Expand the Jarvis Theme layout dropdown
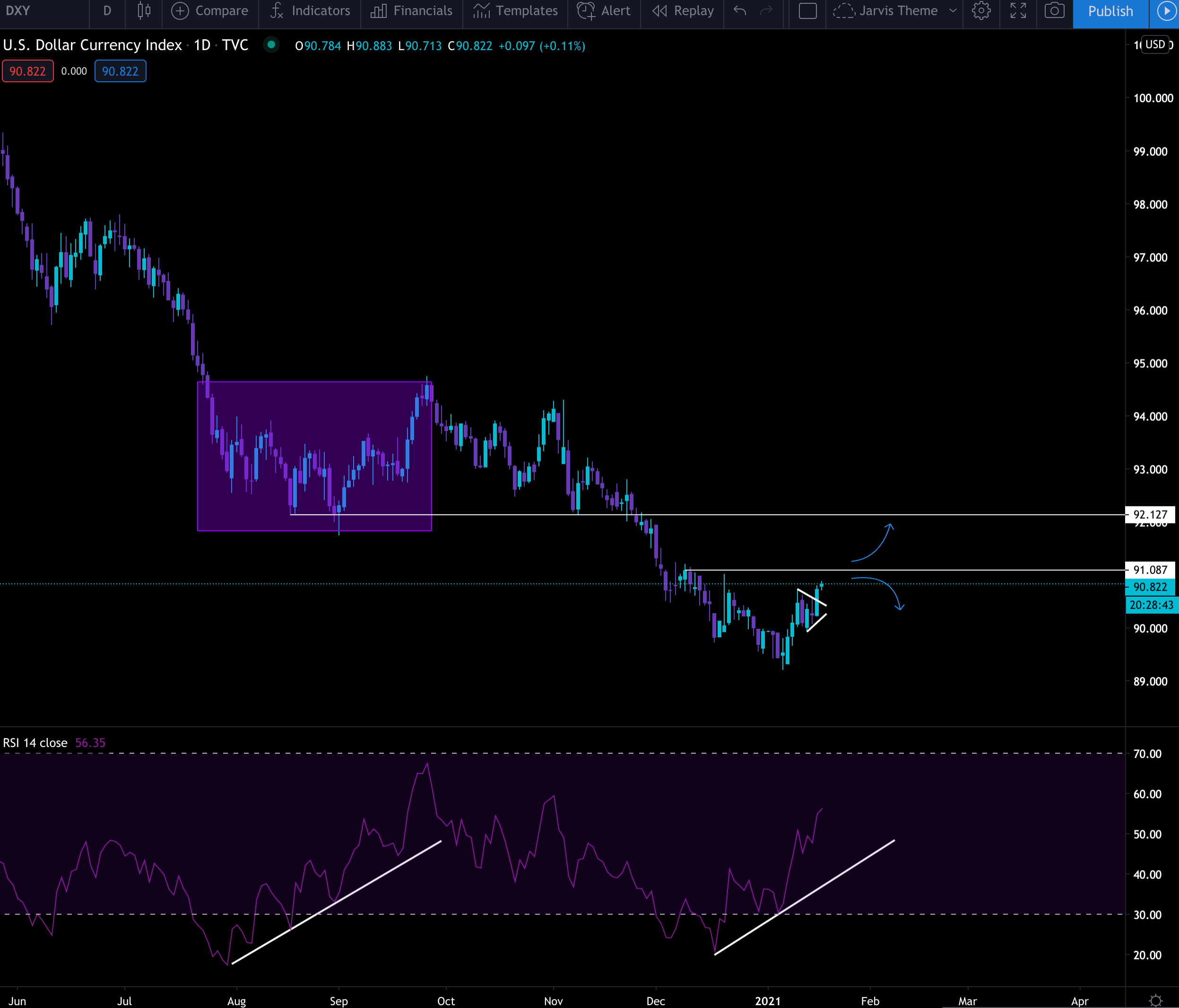Image resolution: width=1179 pixels, height=1008 pixels. (x=953, y=11)
